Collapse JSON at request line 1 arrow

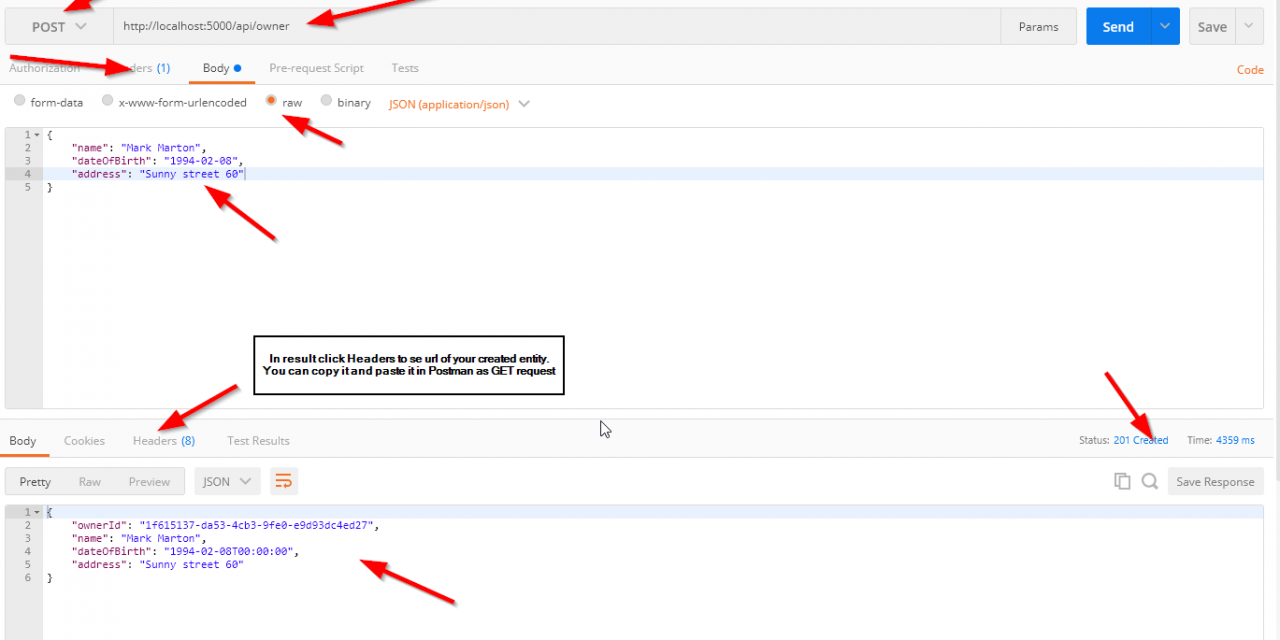click(x=37, y=135)
